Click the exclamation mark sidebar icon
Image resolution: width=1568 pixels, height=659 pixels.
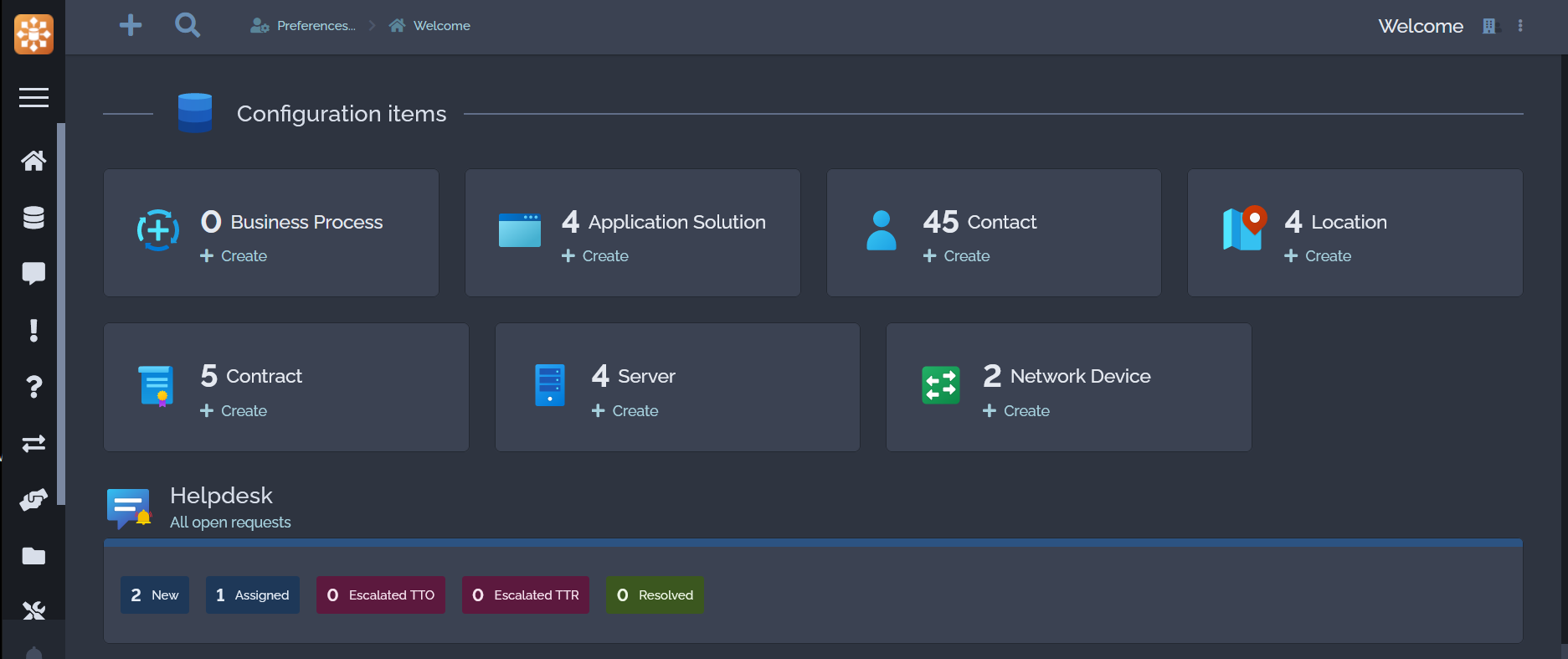(x=33, y=331)
